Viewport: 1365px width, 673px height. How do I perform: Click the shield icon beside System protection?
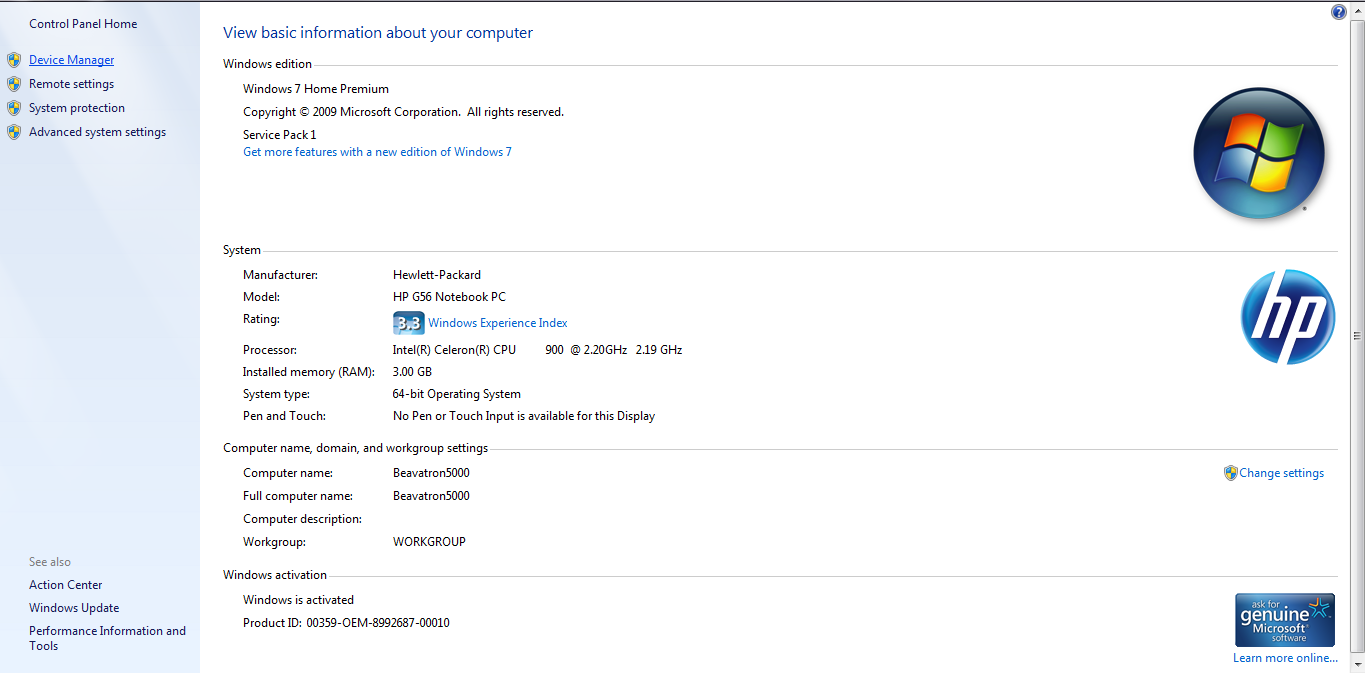pyautogui.click(x=14, y=108)
